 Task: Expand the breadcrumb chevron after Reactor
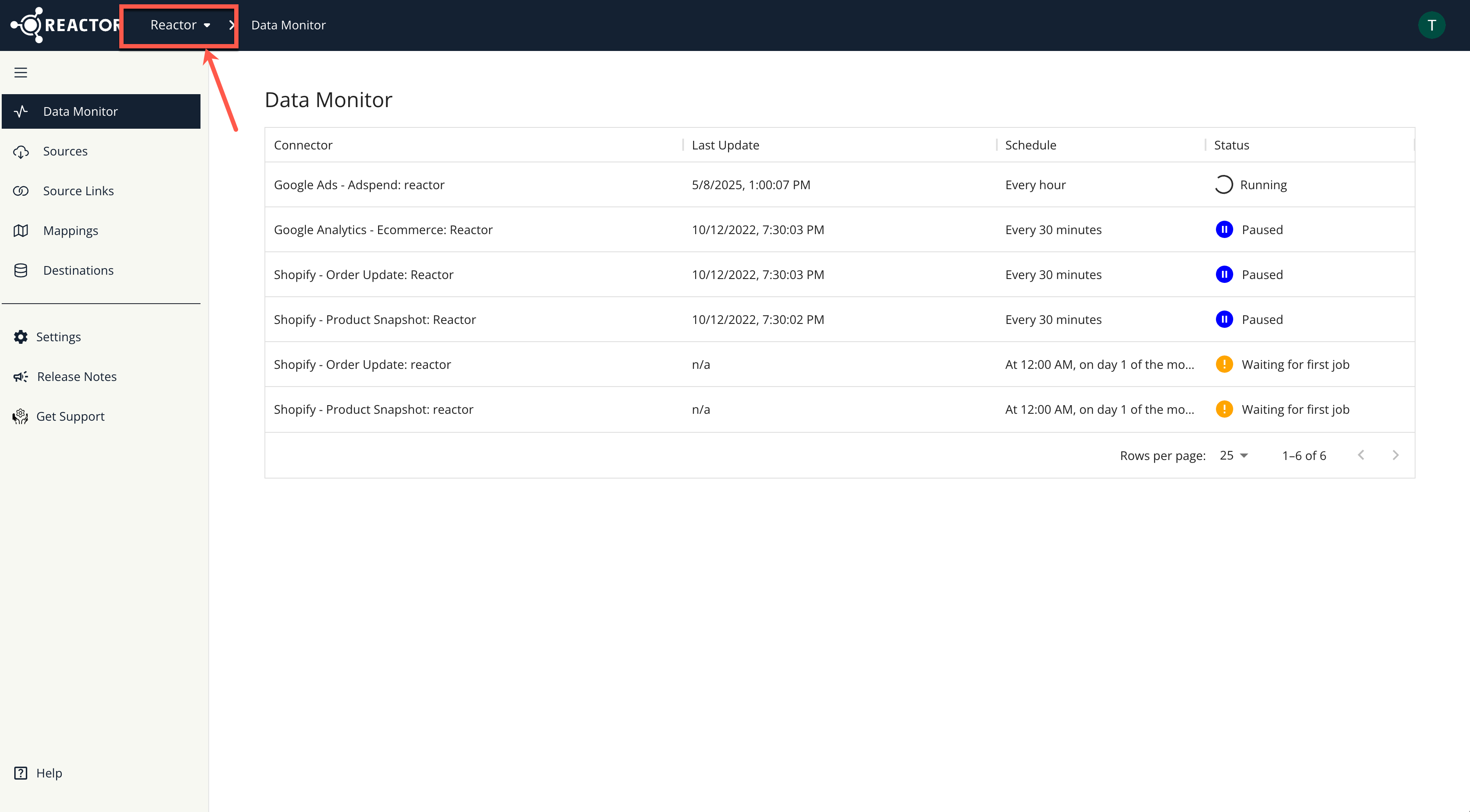click(x=231, y=25)
